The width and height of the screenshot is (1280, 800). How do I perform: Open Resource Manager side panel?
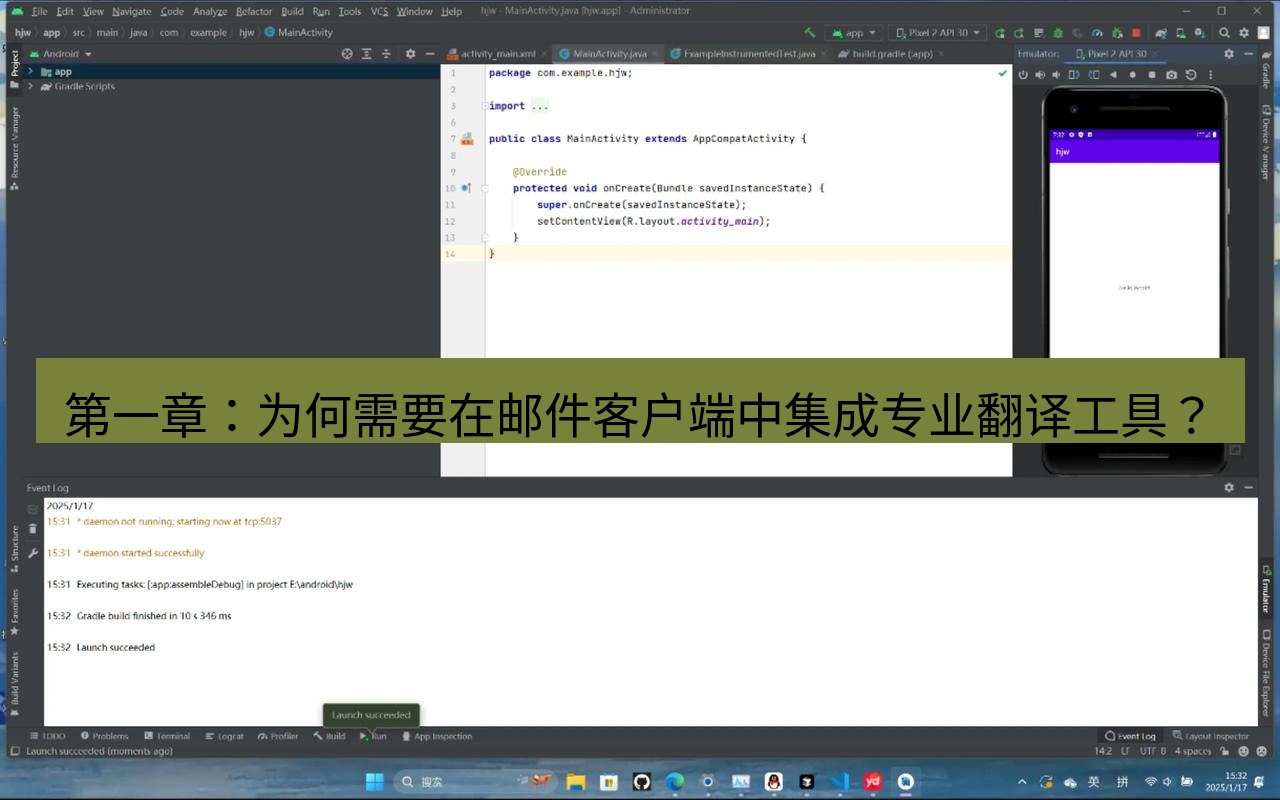14,148
